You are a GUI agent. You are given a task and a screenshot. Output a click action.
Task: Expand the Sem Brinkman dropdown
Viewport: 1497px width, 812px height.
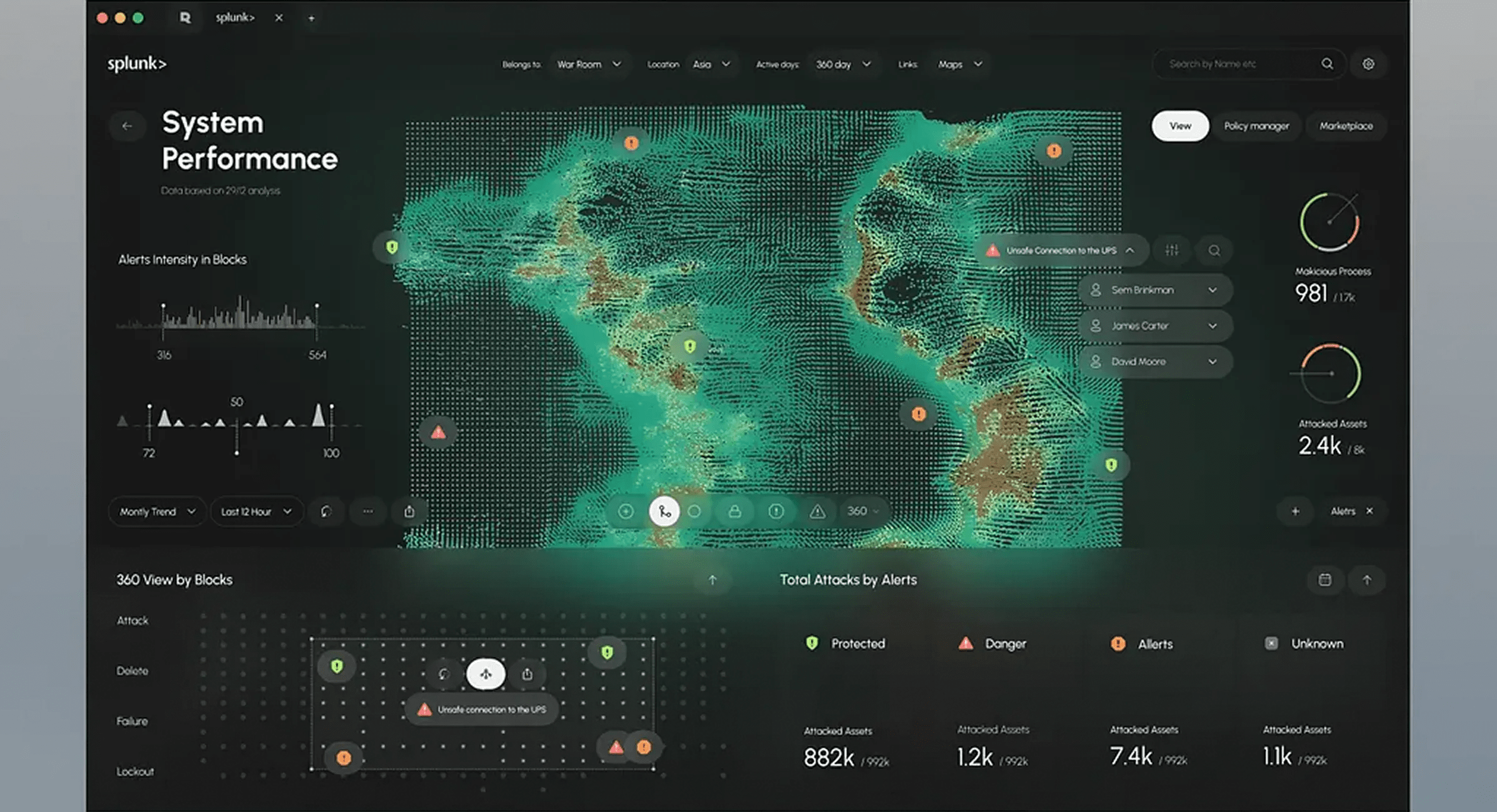(x=1212, y=289)
